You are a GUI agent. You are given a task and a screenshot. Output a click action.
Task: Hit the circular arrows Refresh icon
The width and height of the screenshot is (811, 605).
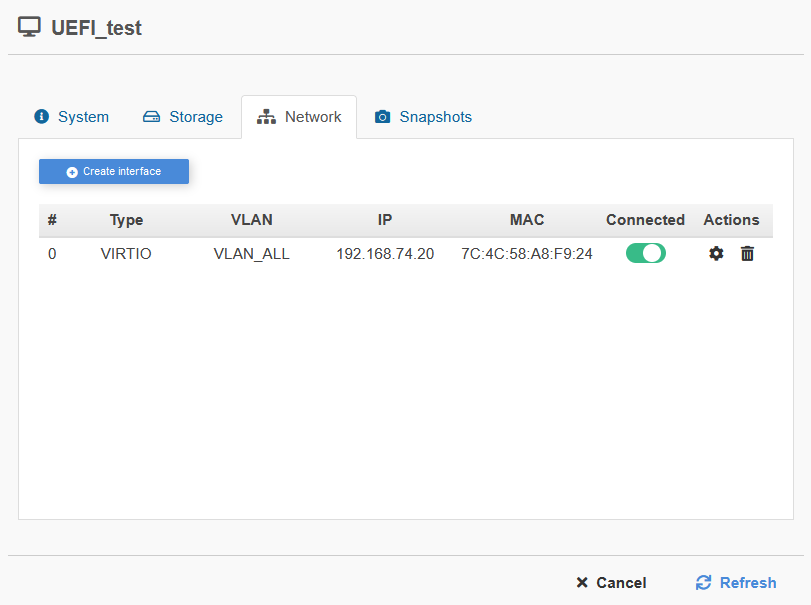(x=704, y=582)
